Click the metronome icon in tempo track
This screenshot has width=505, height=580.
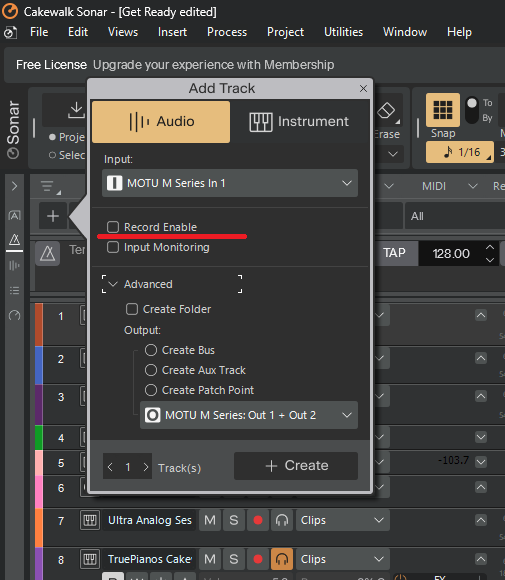[x=47, y=254]
